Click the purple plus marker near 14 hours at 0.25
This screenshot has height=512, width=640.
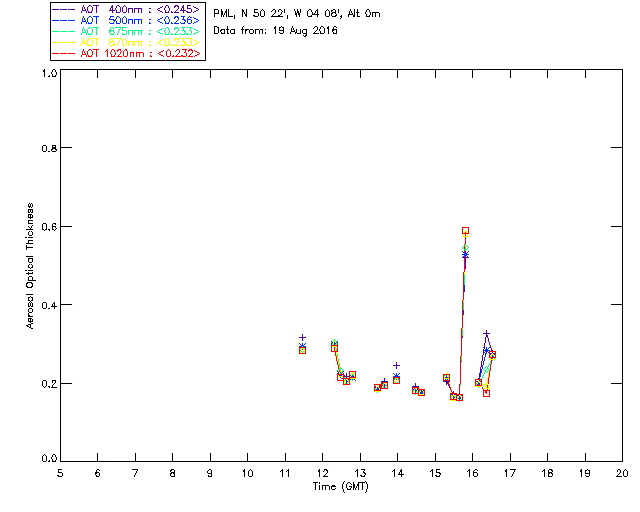396,365
